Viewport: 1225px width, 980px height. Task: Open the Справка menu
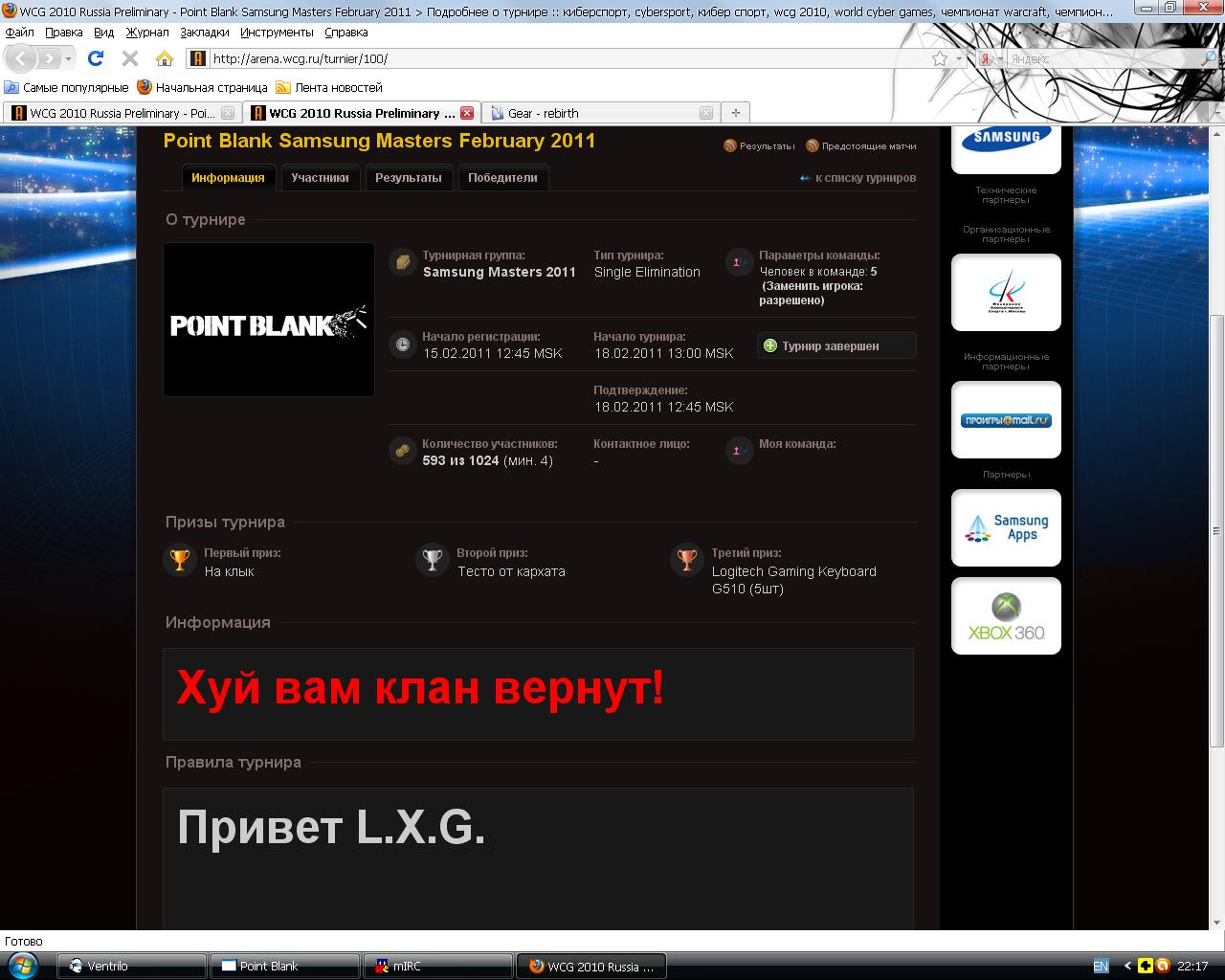(x=345, y=33)
